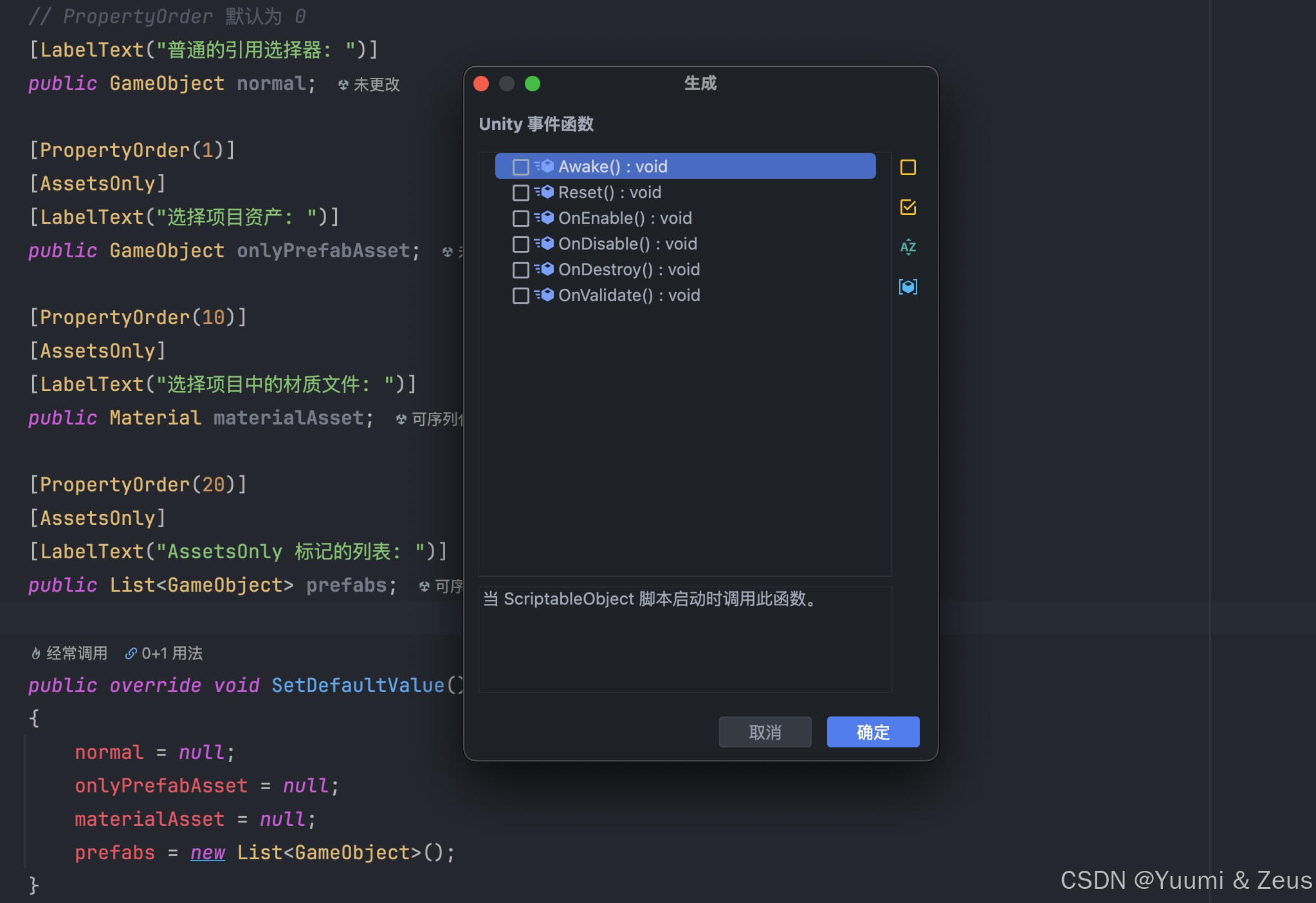Check the OnDestroy() : void checkbox

[520, 270]
